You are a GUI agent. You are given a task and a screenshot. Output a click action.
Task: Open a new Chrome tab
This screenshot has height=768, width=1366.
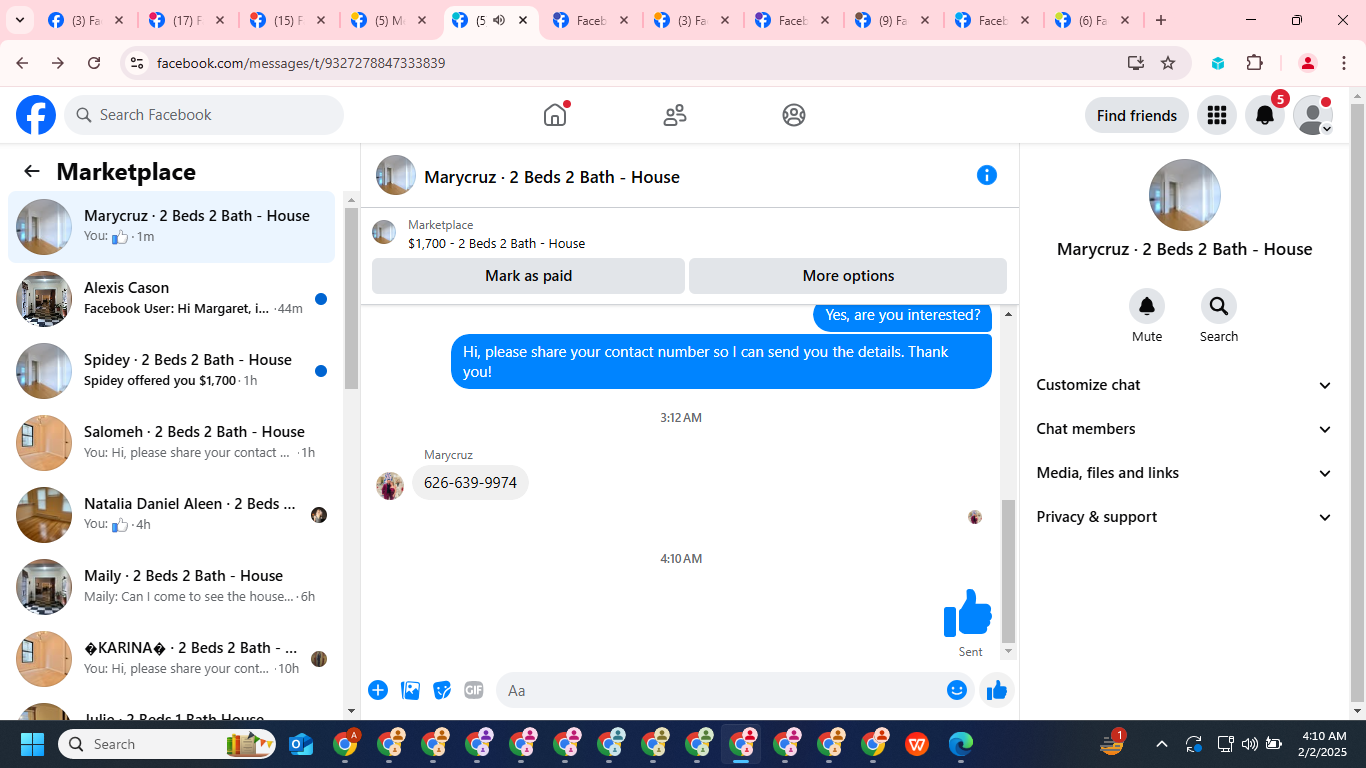click(1161, 20)
